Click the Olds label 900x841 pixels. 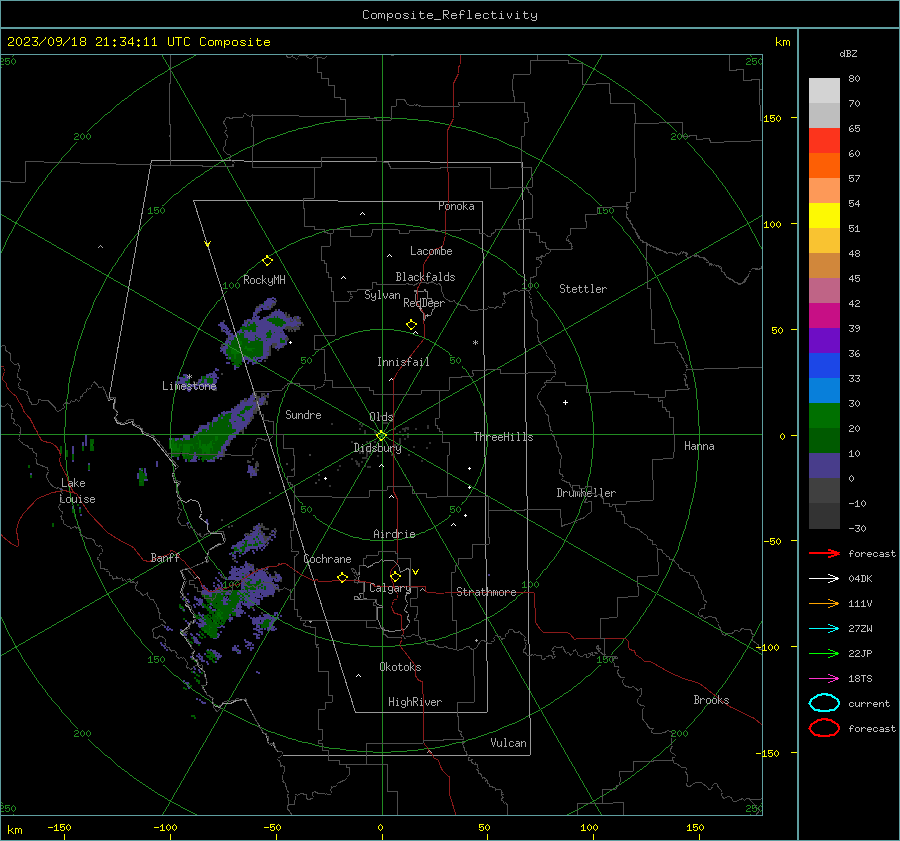(x=381, y=417)
